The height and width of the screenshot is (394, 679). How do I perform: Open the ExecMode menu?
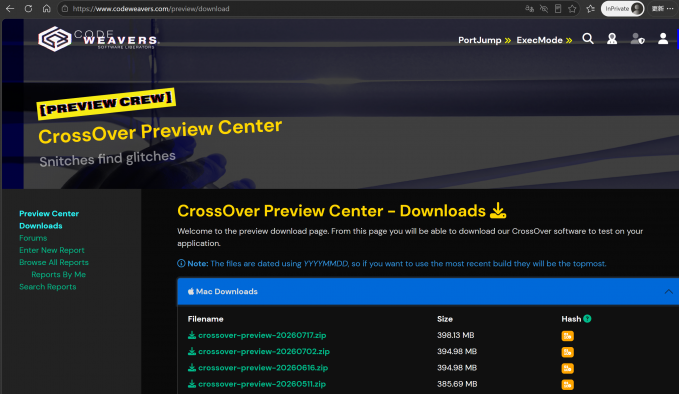click(544, 40)
